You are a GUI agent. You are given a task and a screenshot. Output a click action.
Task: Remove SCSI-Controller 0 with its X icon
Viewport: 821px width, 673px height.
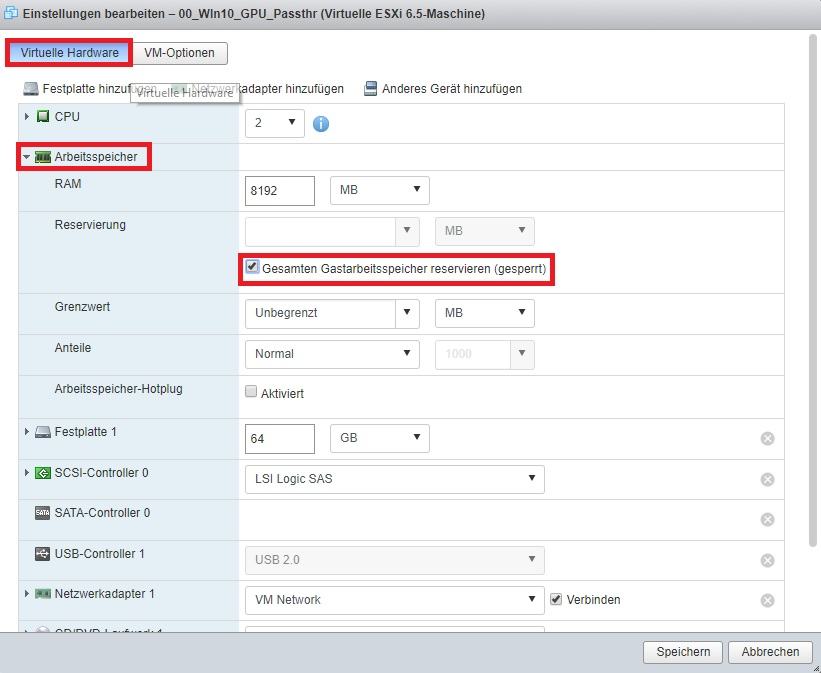click(x=768, y=479)
